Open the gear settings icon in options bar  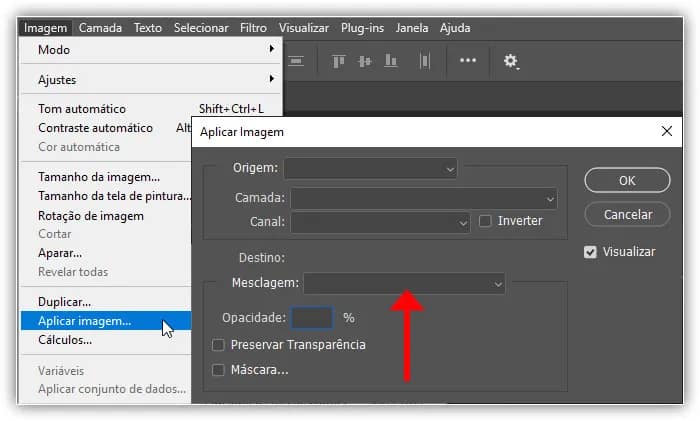(511, 61)
